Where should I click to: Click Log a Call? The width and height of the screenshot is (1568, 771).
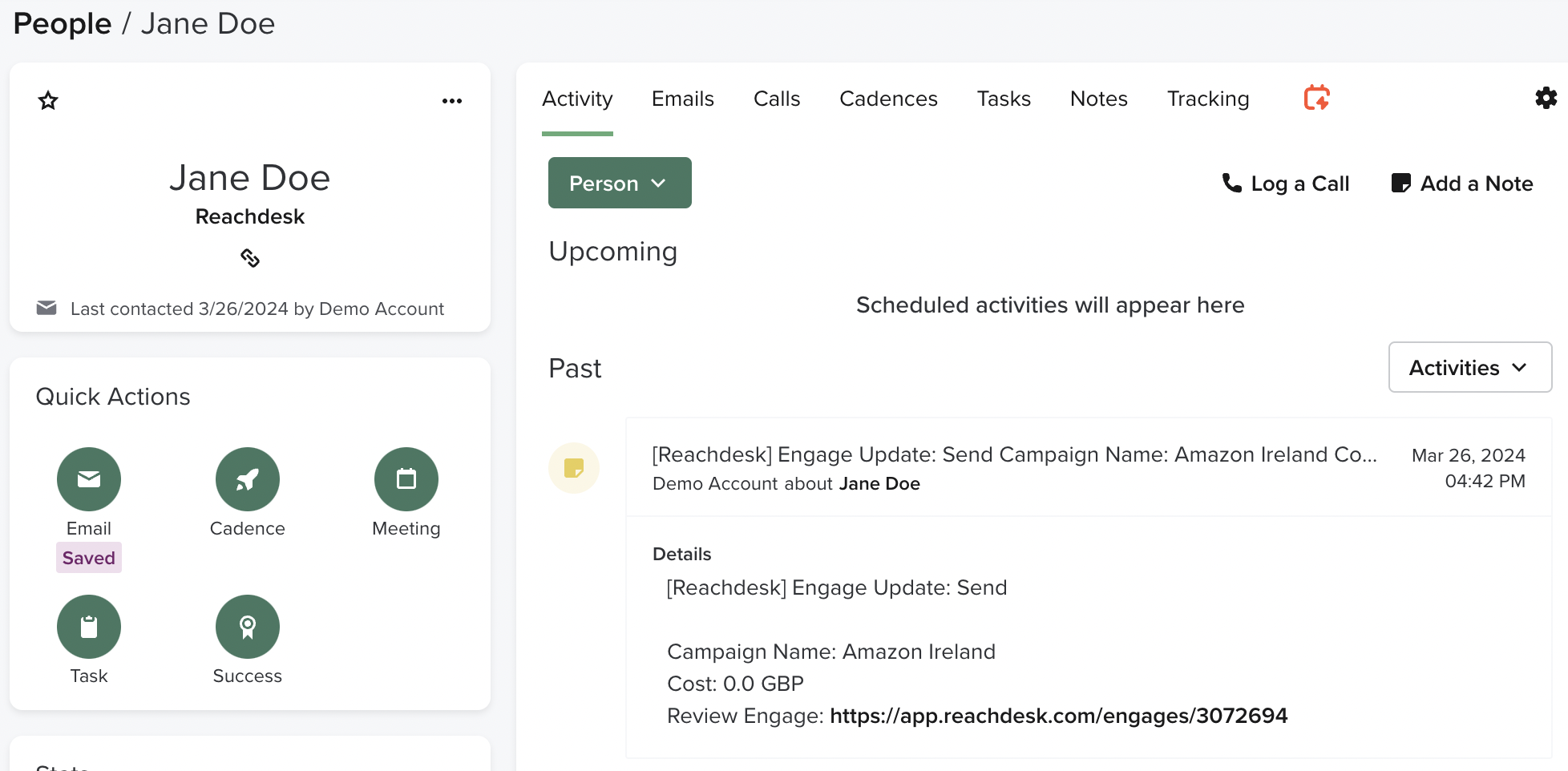(x=1286, y=184)
